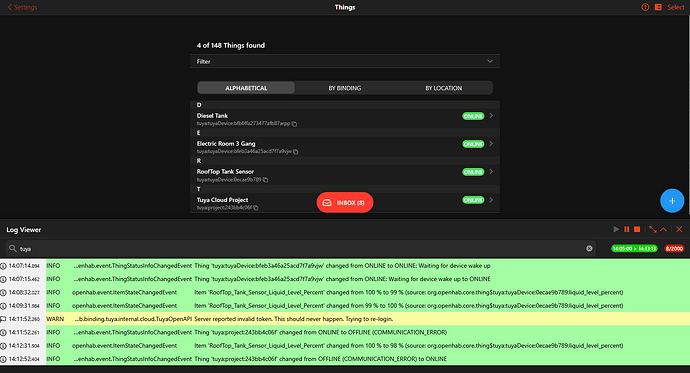Open RoofTop Tank Sensor details chevron
This screenshot has width=690, height=373.
[491, 172]
